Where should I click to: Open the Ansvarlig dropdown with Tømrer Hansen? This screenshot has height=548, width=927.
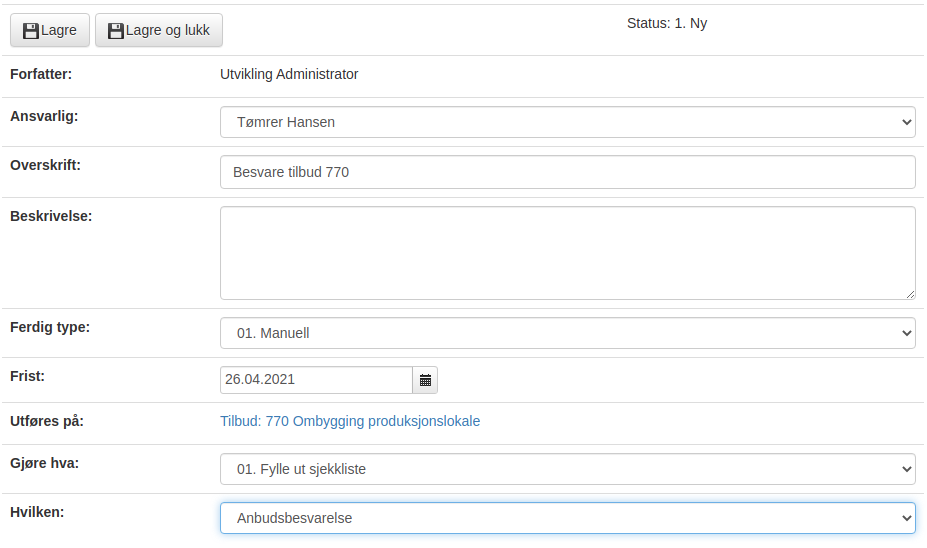coord(568,122)
